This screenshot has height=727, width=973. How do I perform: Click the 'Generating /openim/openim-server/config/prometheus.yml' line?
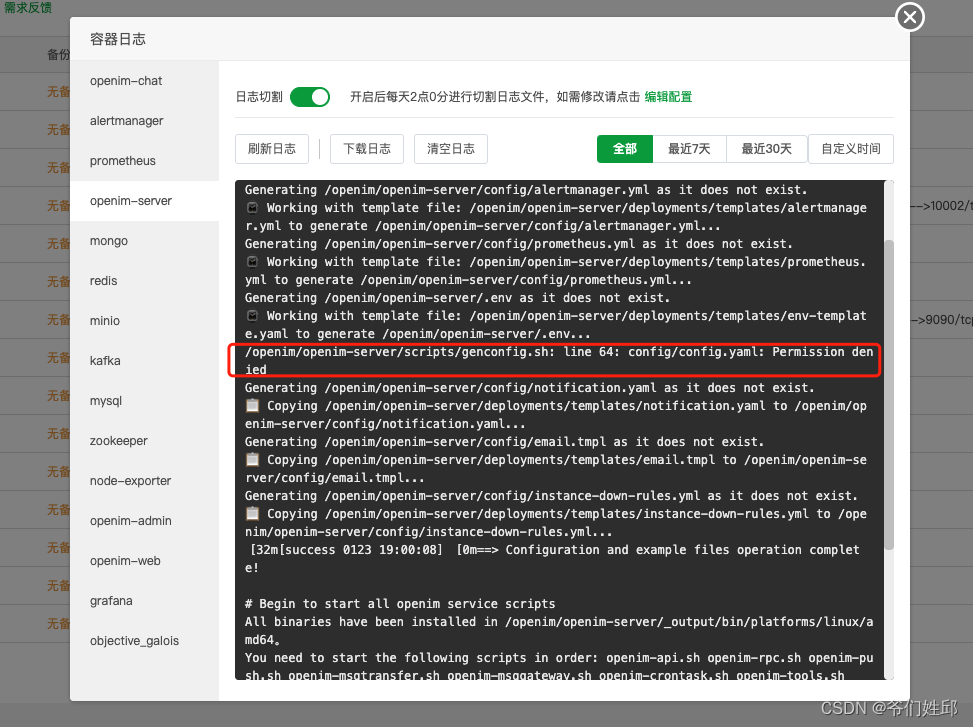coord(518,244)
